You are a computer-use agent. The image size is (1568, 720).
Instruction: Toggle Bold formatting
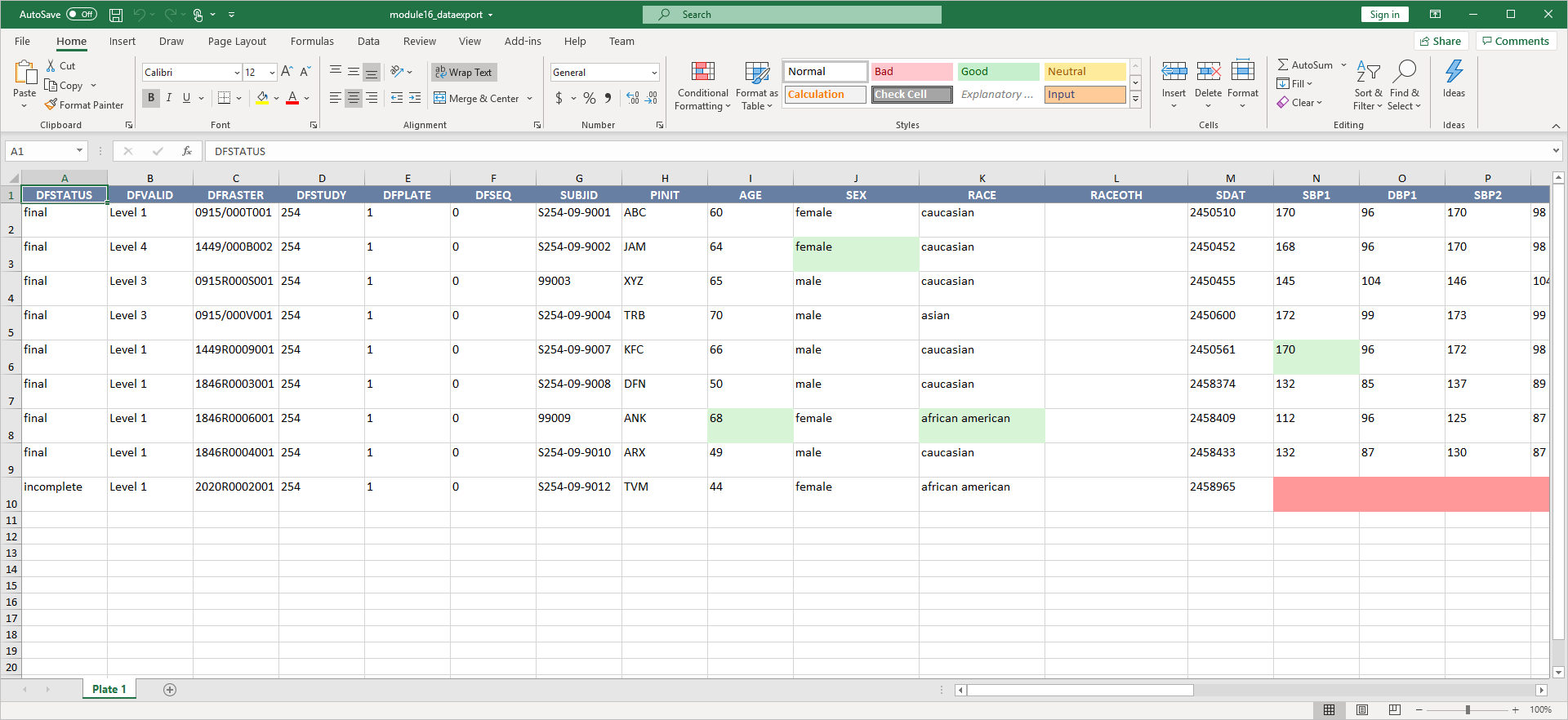point(151,98)
